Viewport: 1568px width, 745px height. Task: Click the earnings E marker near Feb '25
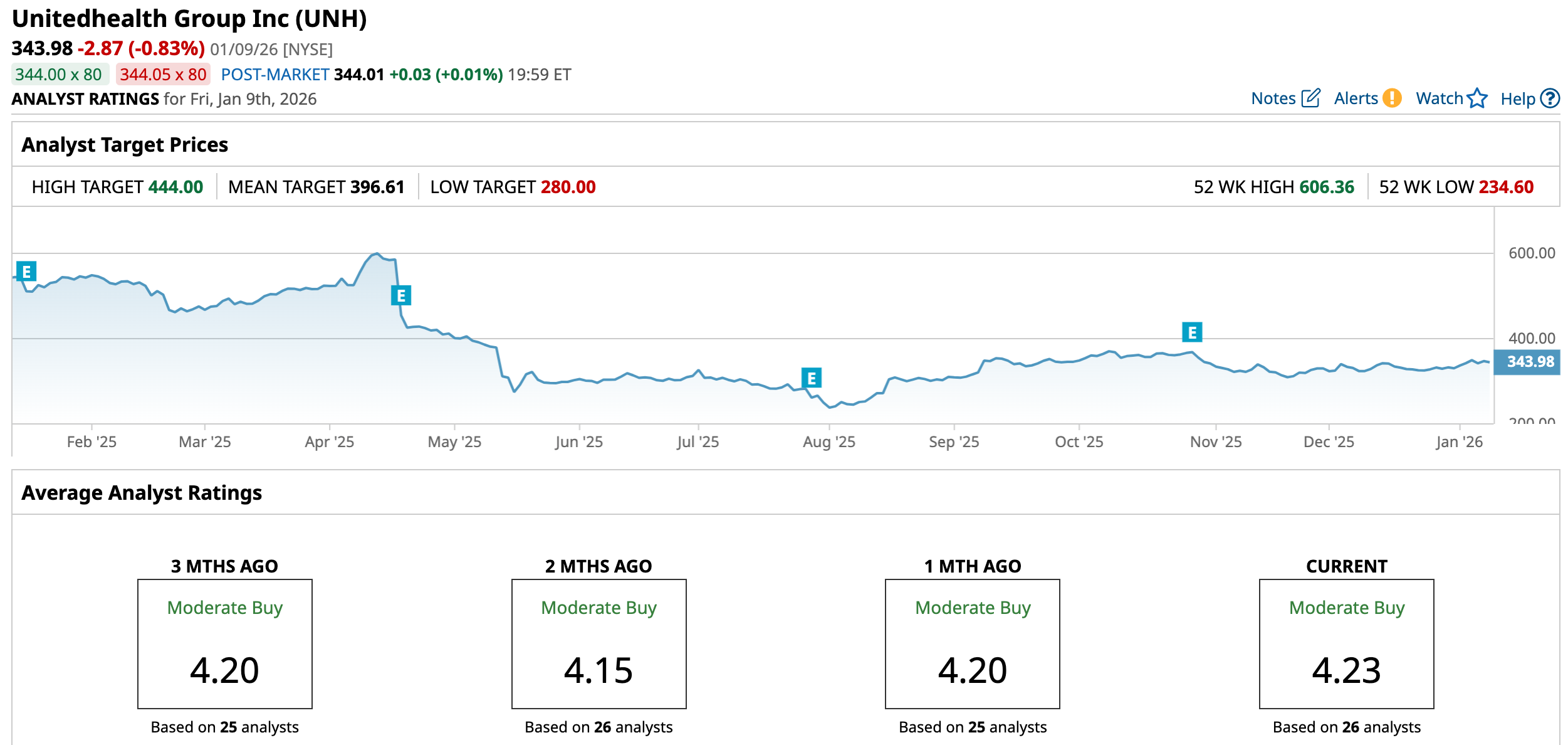tap(26, 272)
